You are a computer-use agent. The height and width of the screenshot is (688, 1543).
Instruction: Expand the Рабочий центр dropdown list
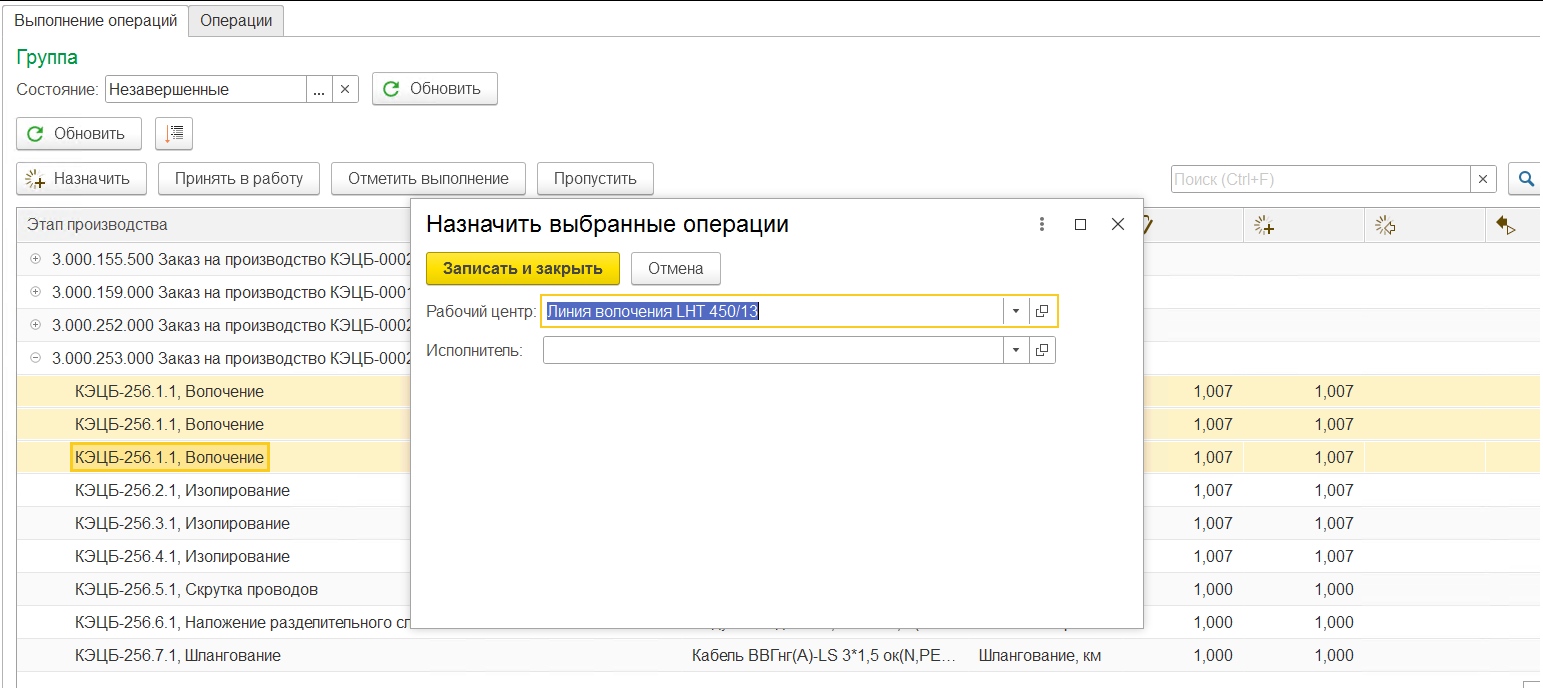pyautogui.click(x=1016, y=311)
